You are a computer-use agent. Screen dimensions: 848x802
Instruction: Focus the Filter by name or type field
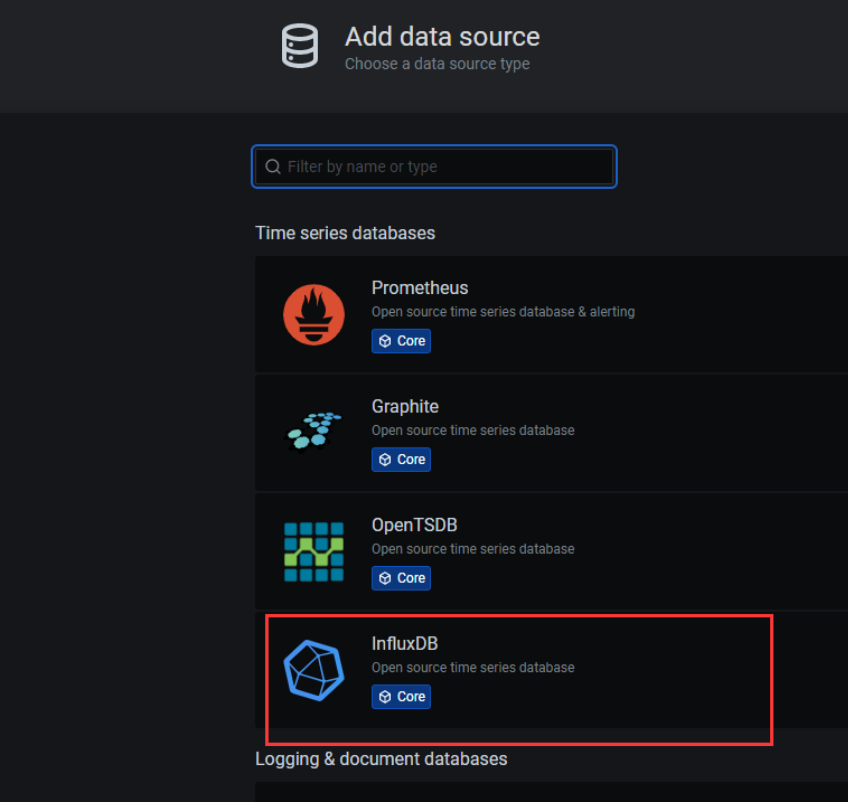(x=434, y=167)
